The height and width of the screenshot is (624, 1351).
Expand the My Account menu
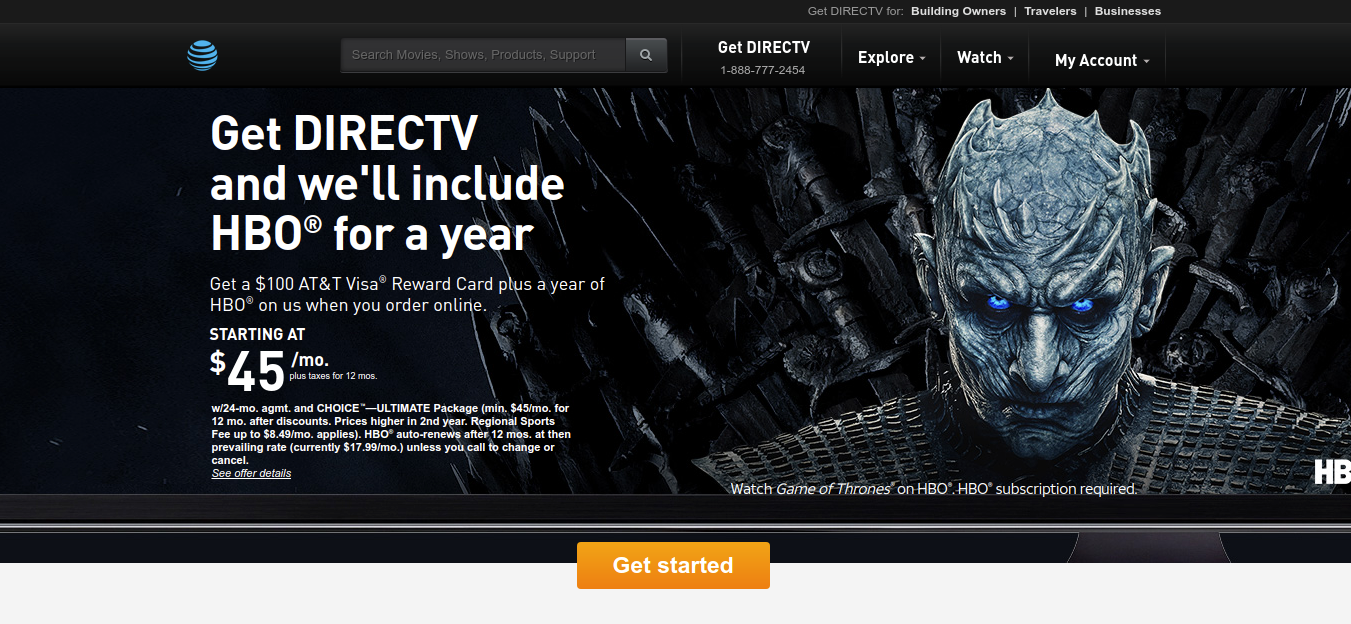pos(1102,60)
